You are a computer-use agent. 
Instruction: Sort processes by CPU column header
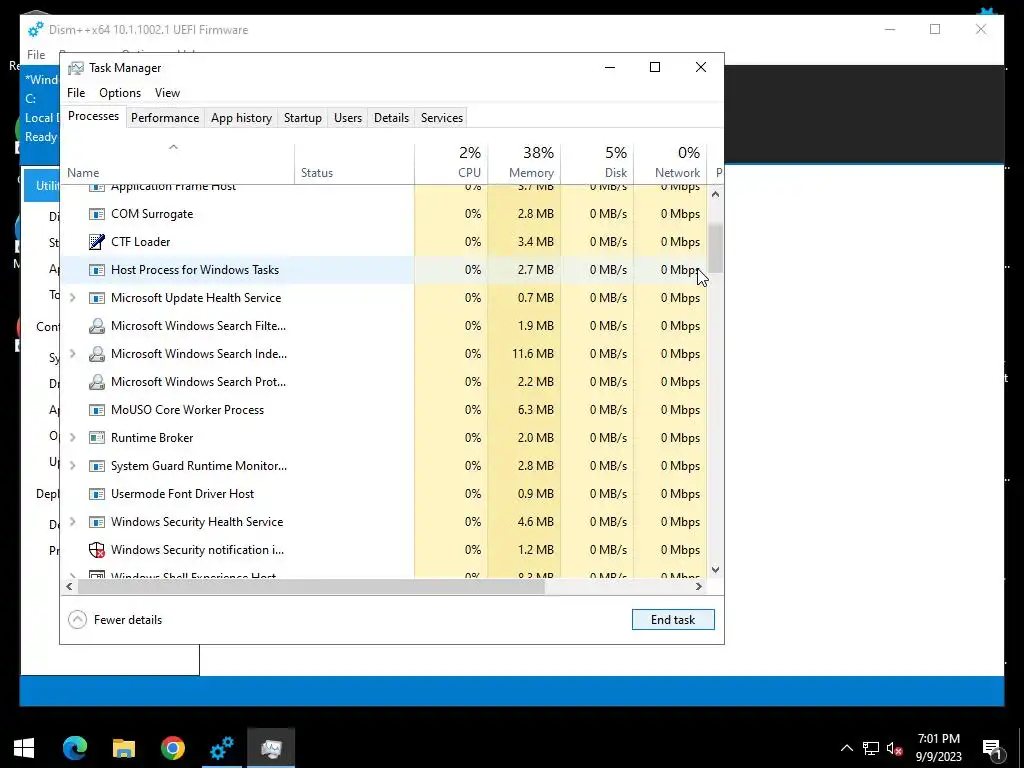(451, 164)
